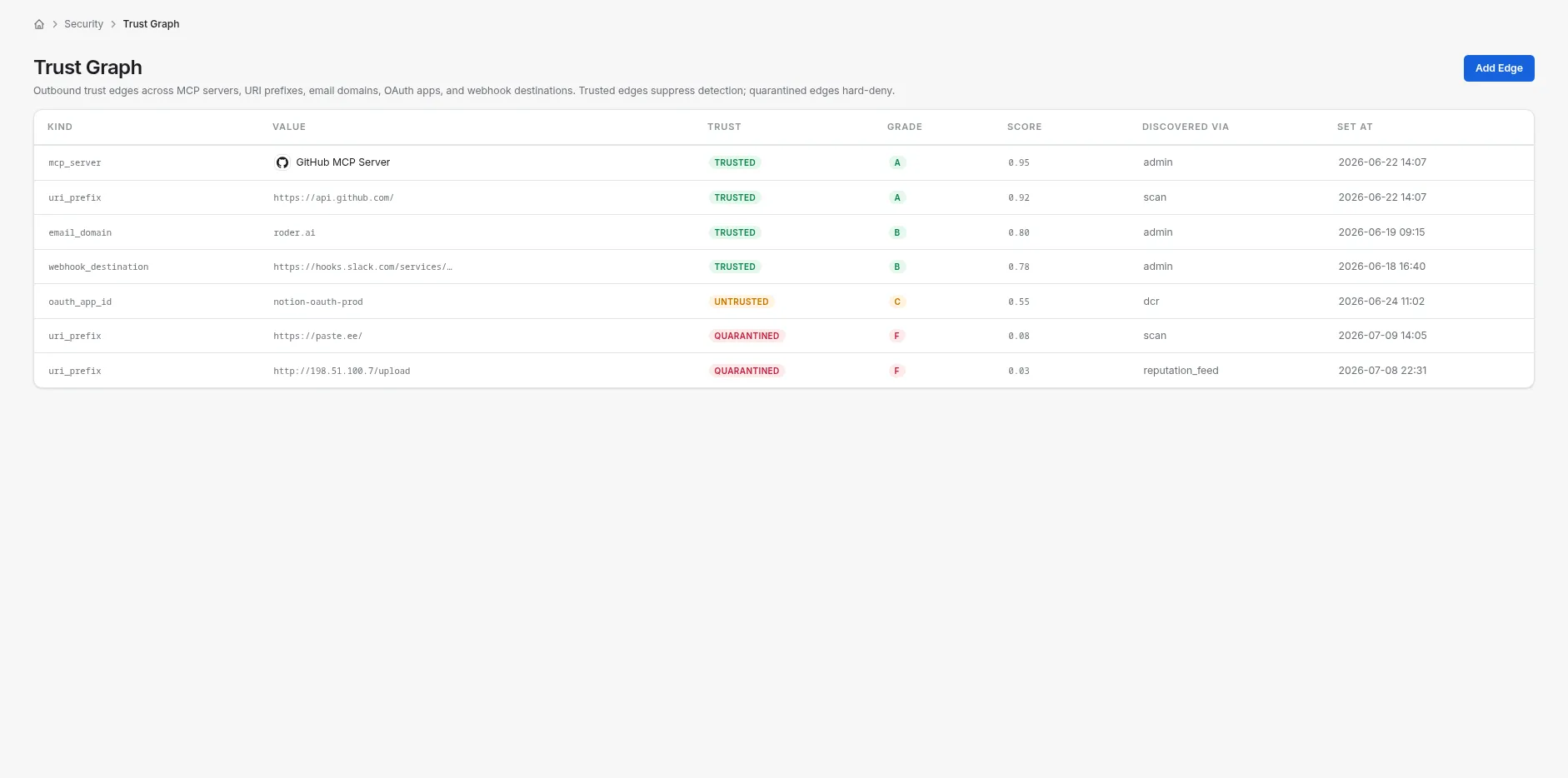Sort by the TRUST column header
Screen dimensions: 1568x778
click(x=724, y=127)
